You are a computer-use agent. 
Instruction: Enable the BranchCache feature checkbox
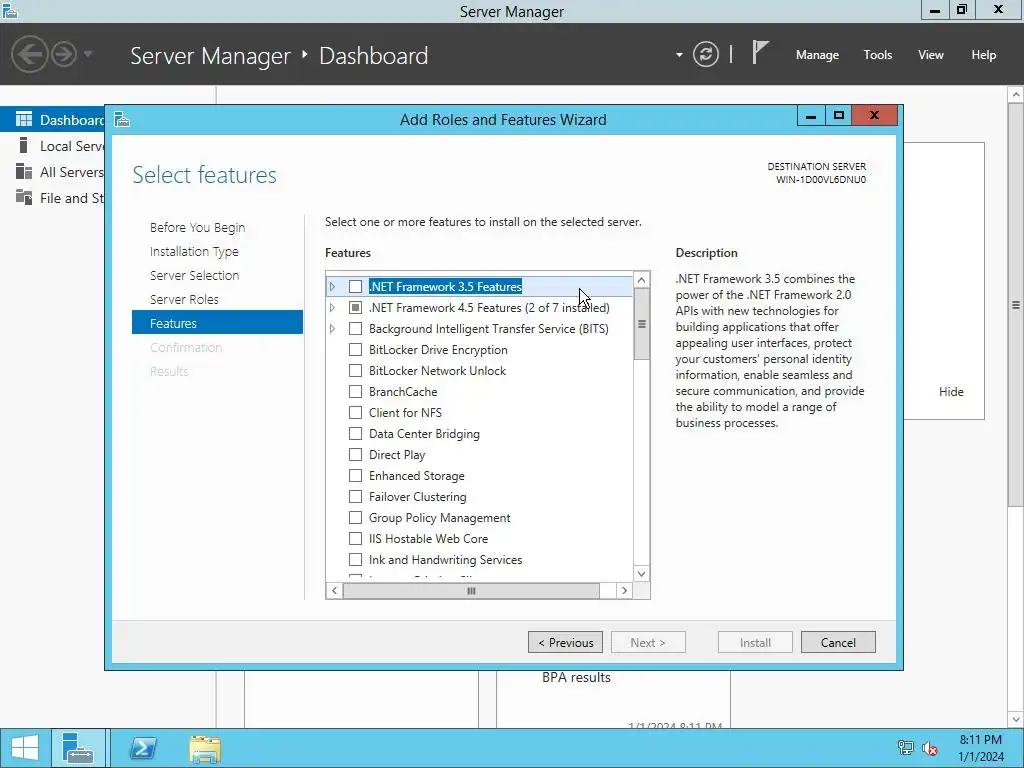pyautogui.click(x=355, y=391)
